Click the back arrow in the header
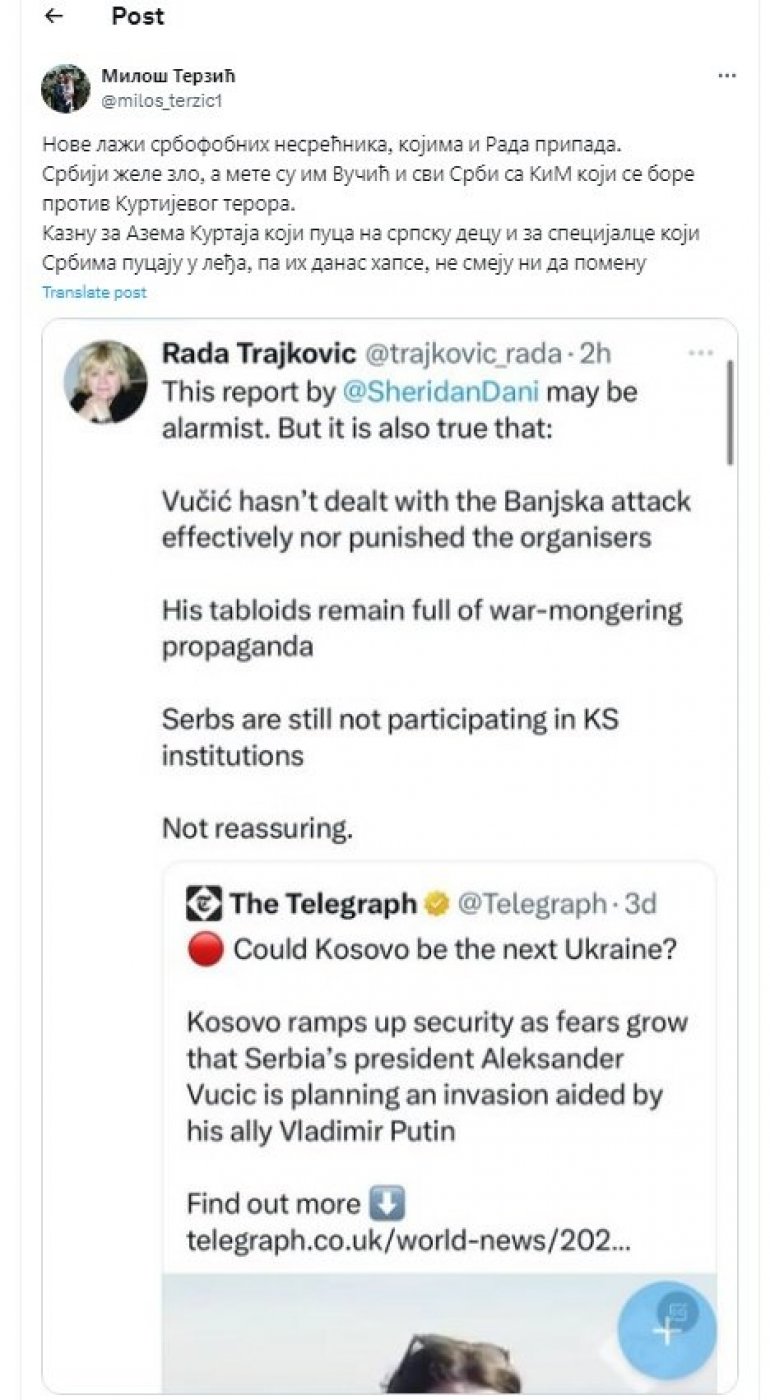Screen dimensions: 770x1400 click(54, 17)
